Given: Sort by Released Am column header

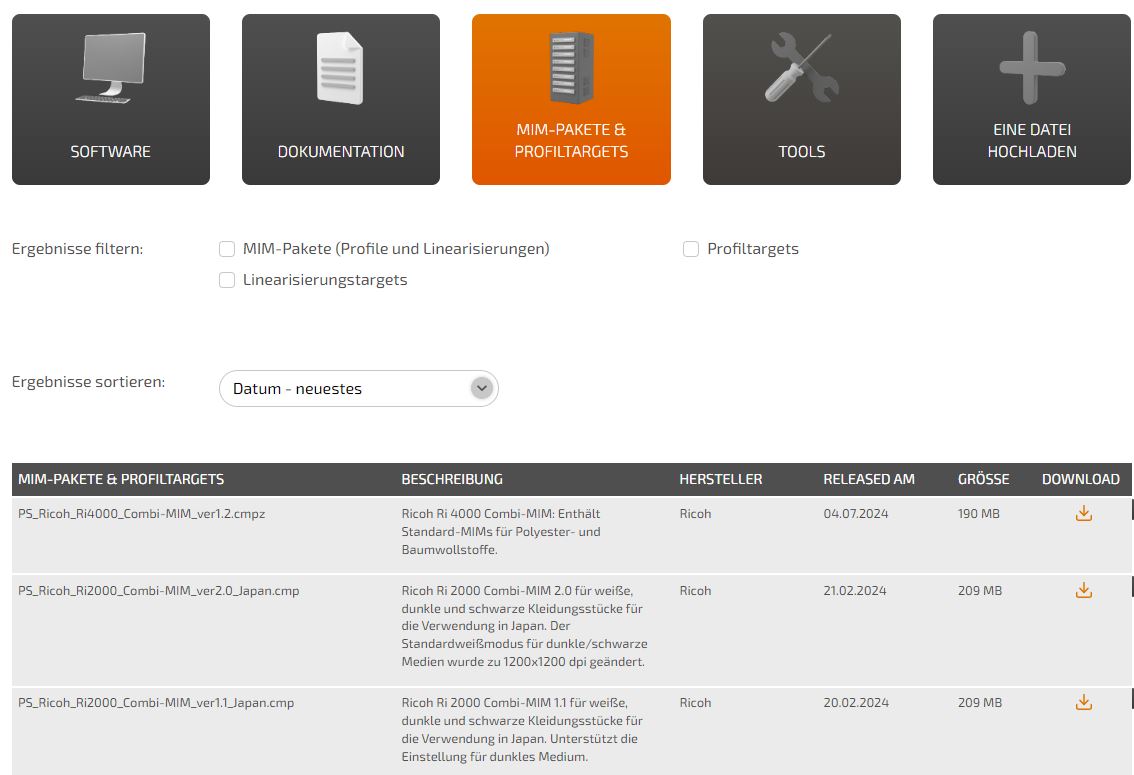Looking at the screenshot, I should coord(868,480).
